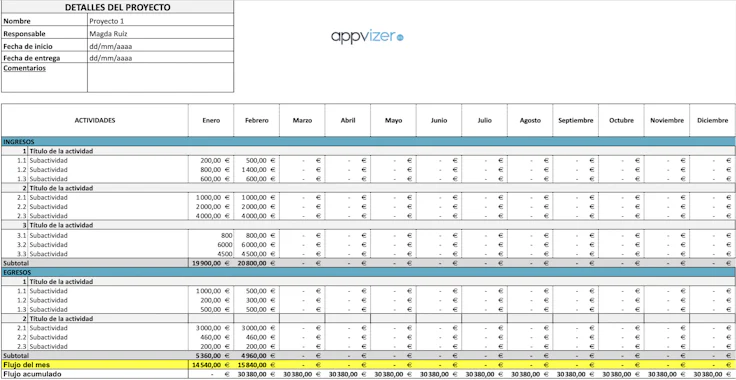736x380 pixels.
Task: Select the Marzo column header
Action: click(x=302, y=121)
